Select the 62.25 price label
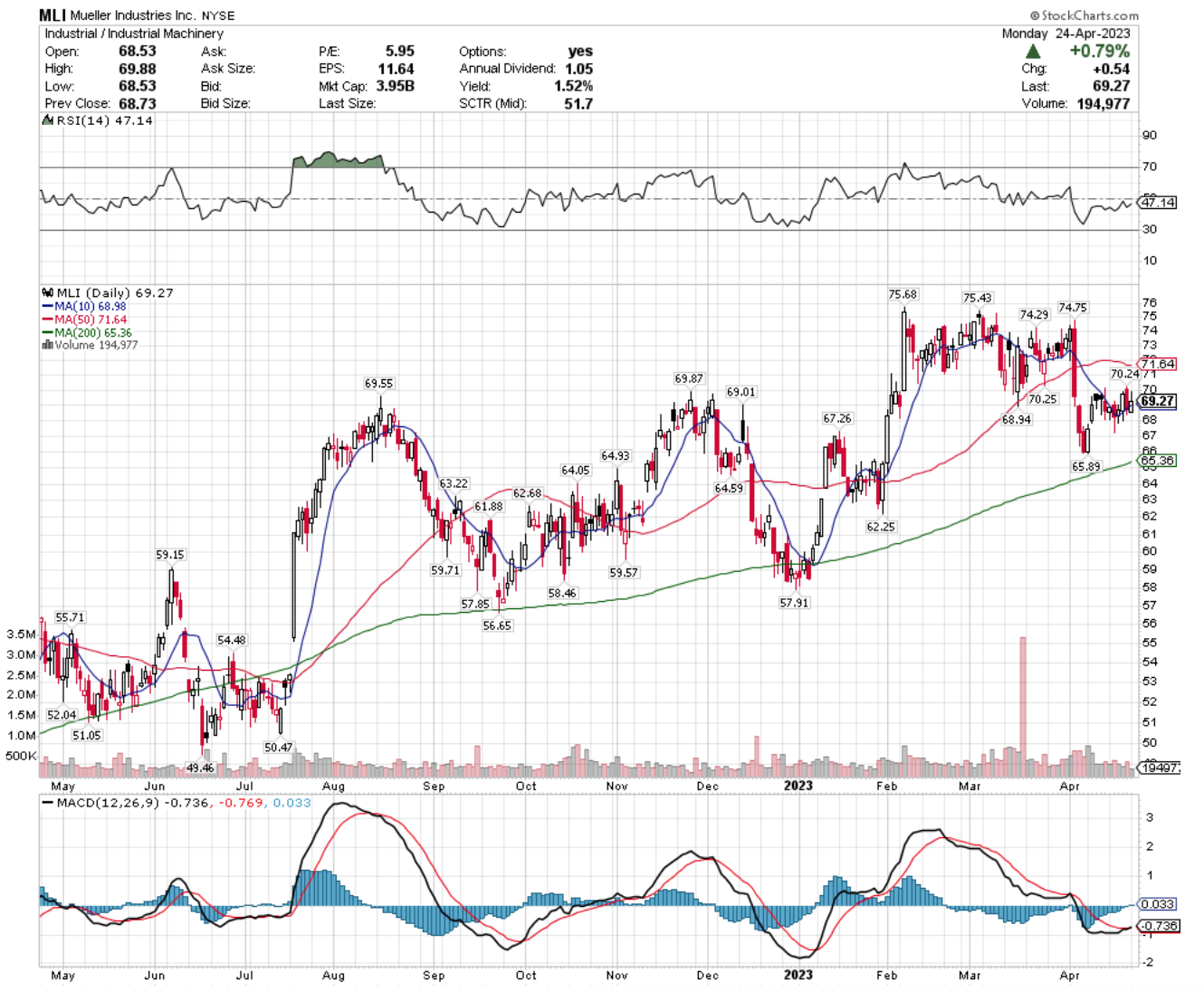The image size is (1204, 992). pyautogui.click(x=880, y=527)
